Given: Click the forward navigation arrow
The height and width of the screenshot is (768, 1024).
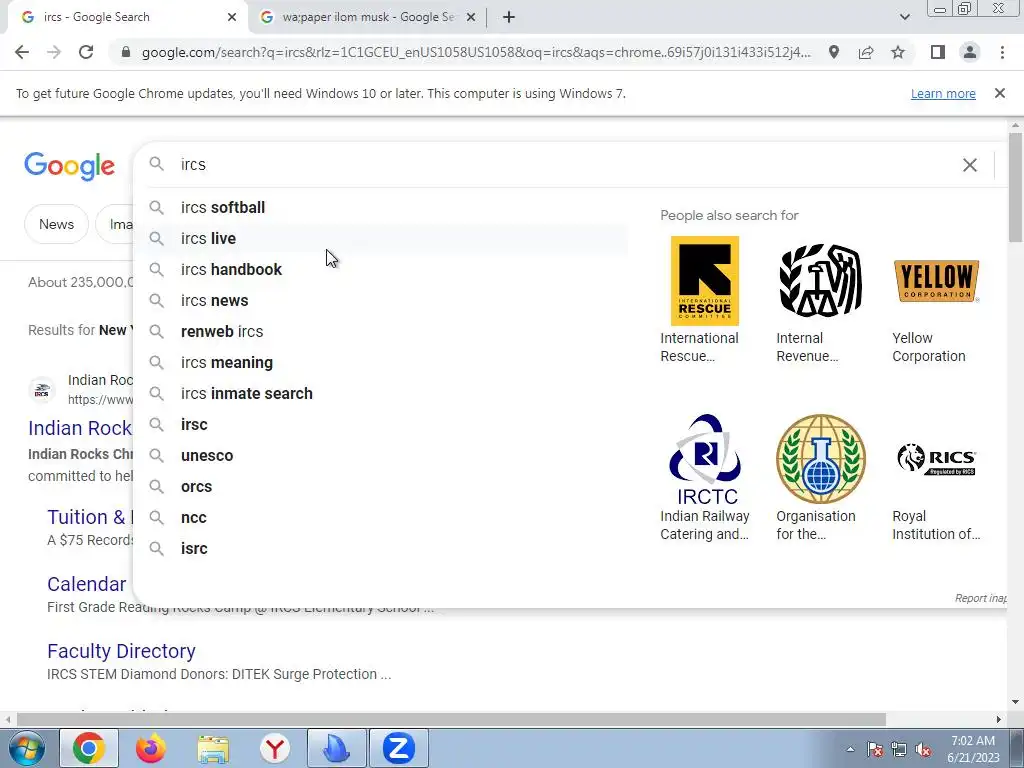Looking at the screenshot, I should point(54,52).
